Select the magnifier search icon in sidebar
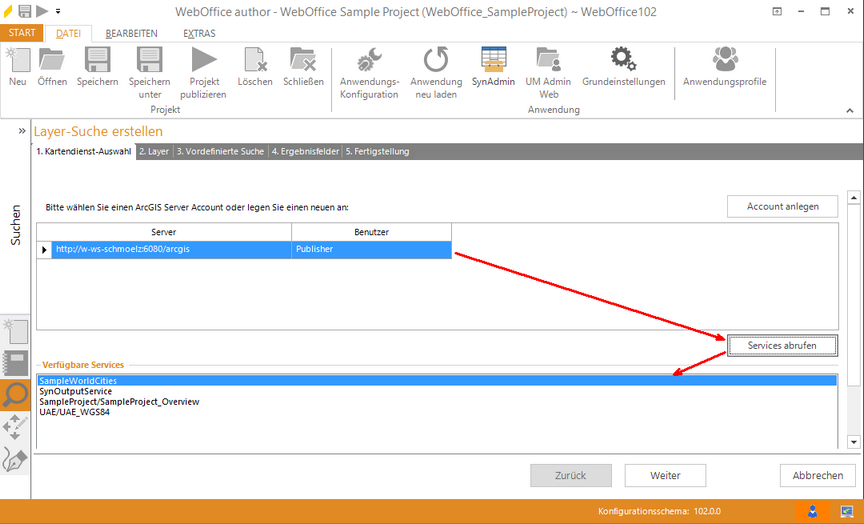The width and height of the screenshot is (864, 524). (x=15, y=397)
